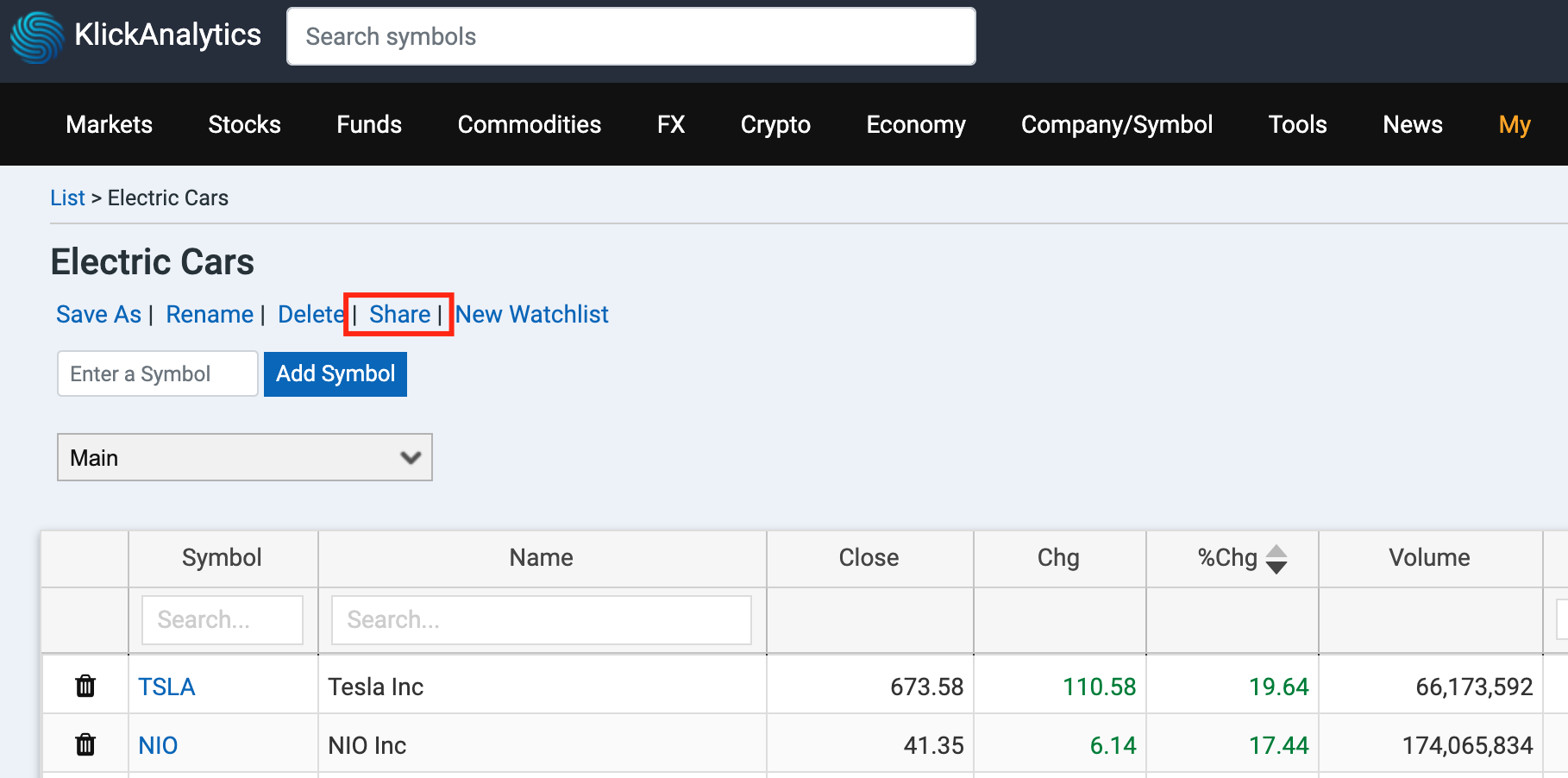Open the TSLA symbol link
The image size is (1568, 778).
pos(166,687)
